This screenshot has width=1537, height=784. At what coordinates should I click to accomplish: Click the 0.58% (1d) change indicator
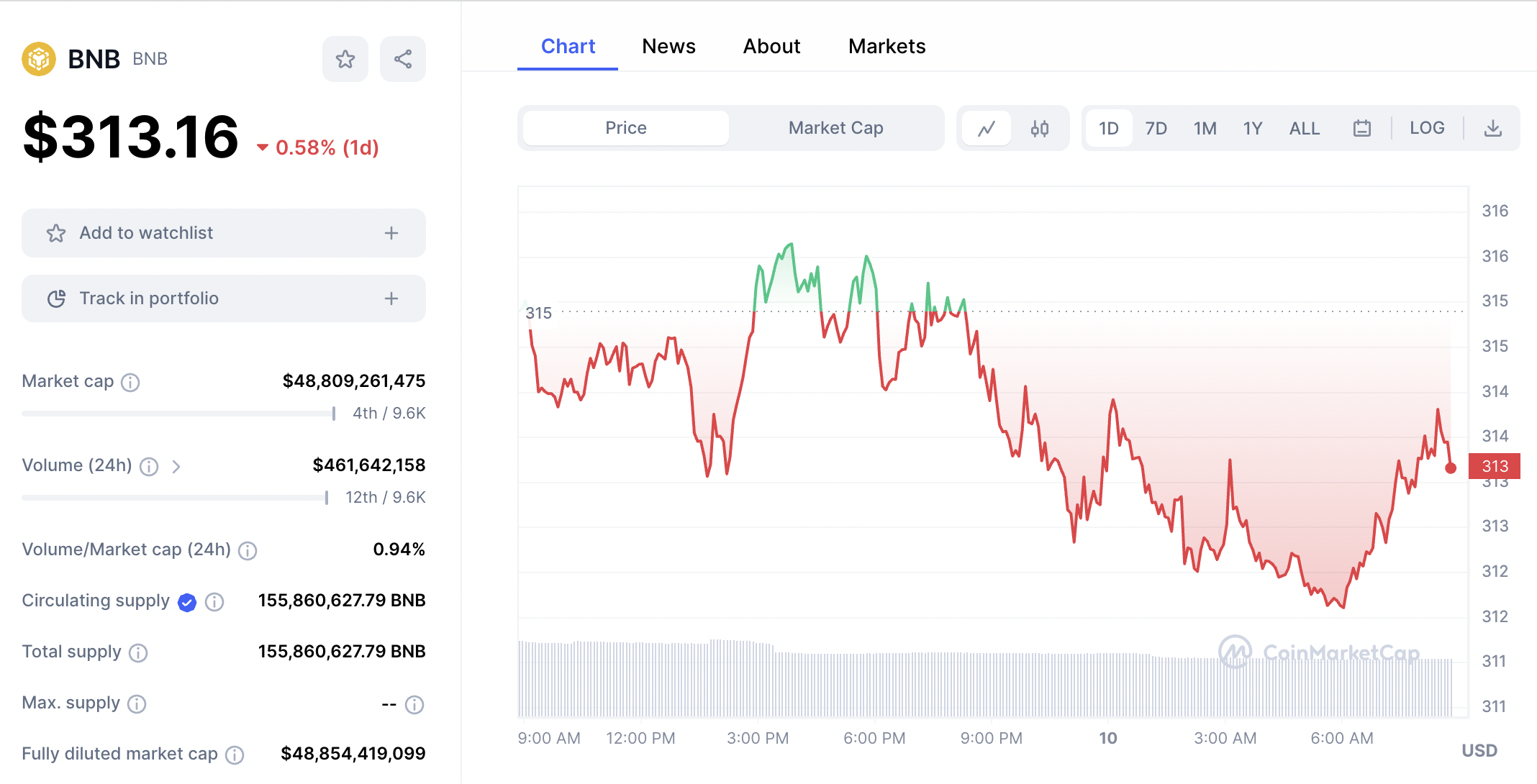[318, 147]
